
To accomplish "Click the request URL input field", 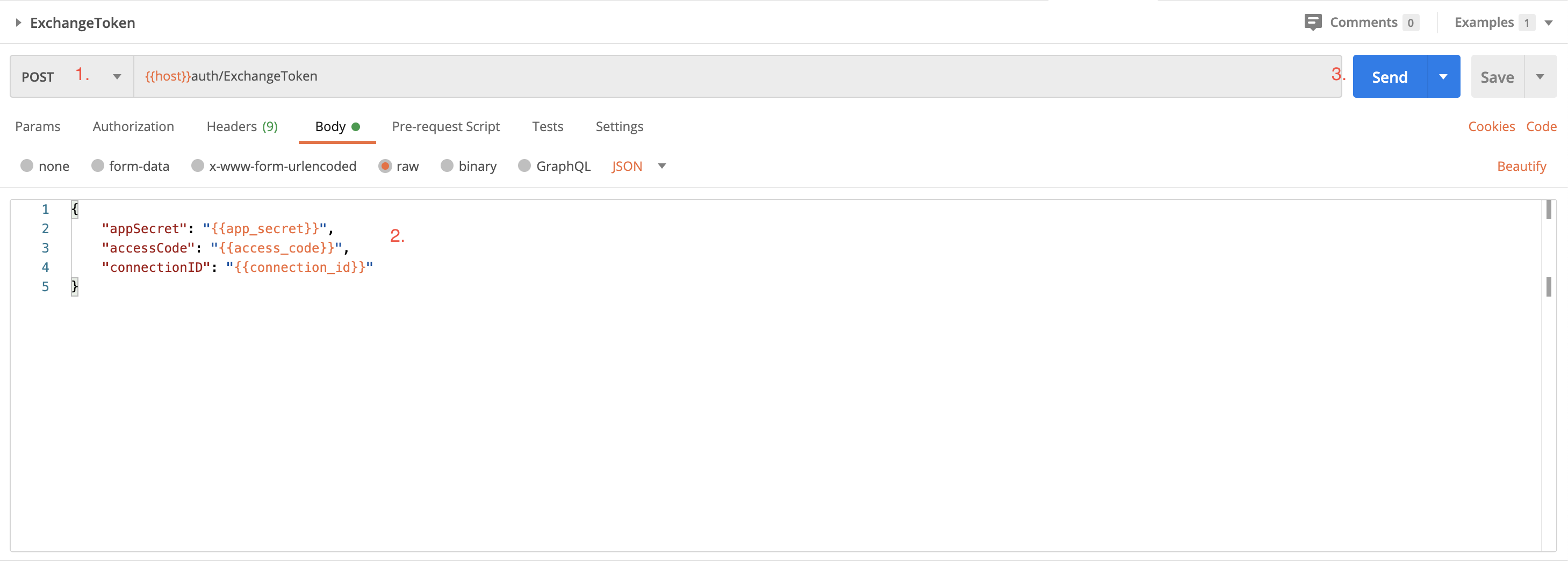I will click(737, 76).
